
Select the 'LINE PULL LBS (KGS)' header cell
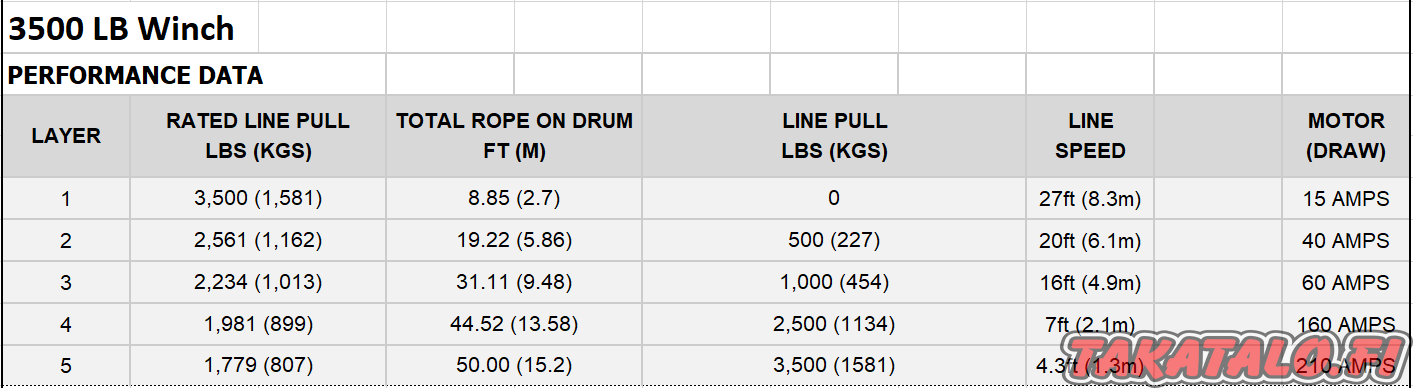[834, 136]
